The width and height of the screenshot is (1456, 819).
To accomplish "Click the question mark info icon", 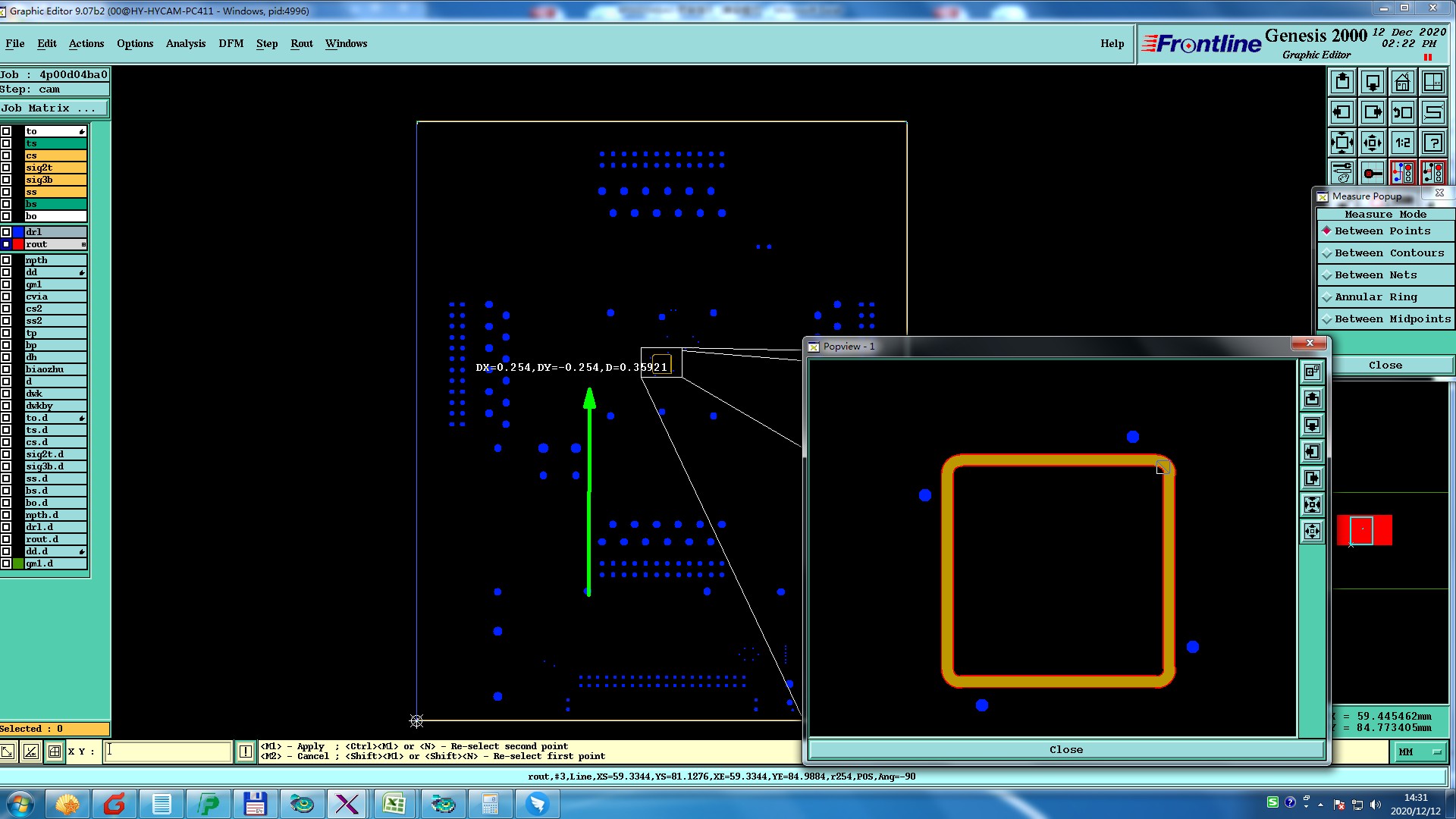I will [x=1432, y=143].
